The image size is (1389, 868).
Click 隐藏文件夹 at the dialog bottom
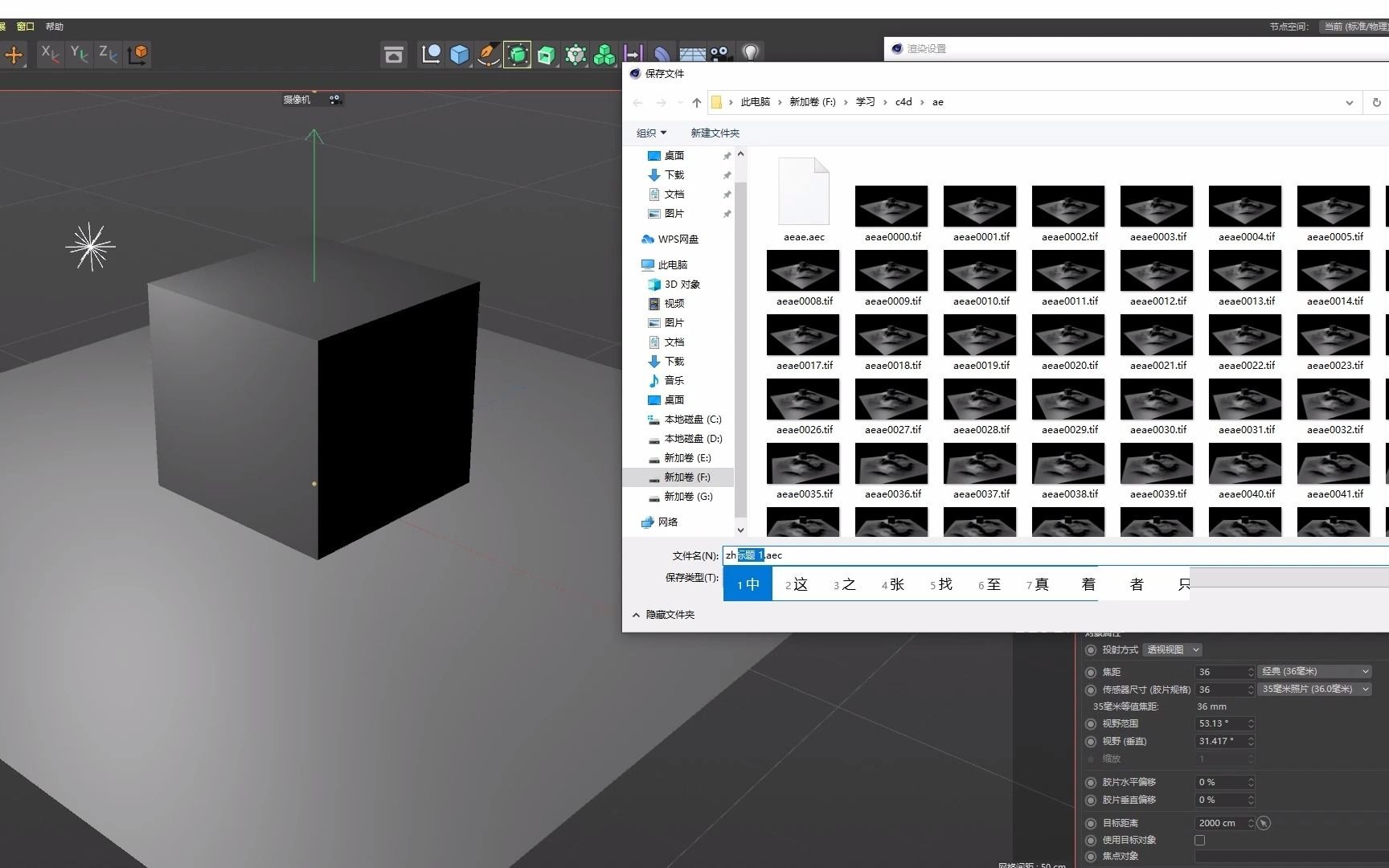[669, 614]
